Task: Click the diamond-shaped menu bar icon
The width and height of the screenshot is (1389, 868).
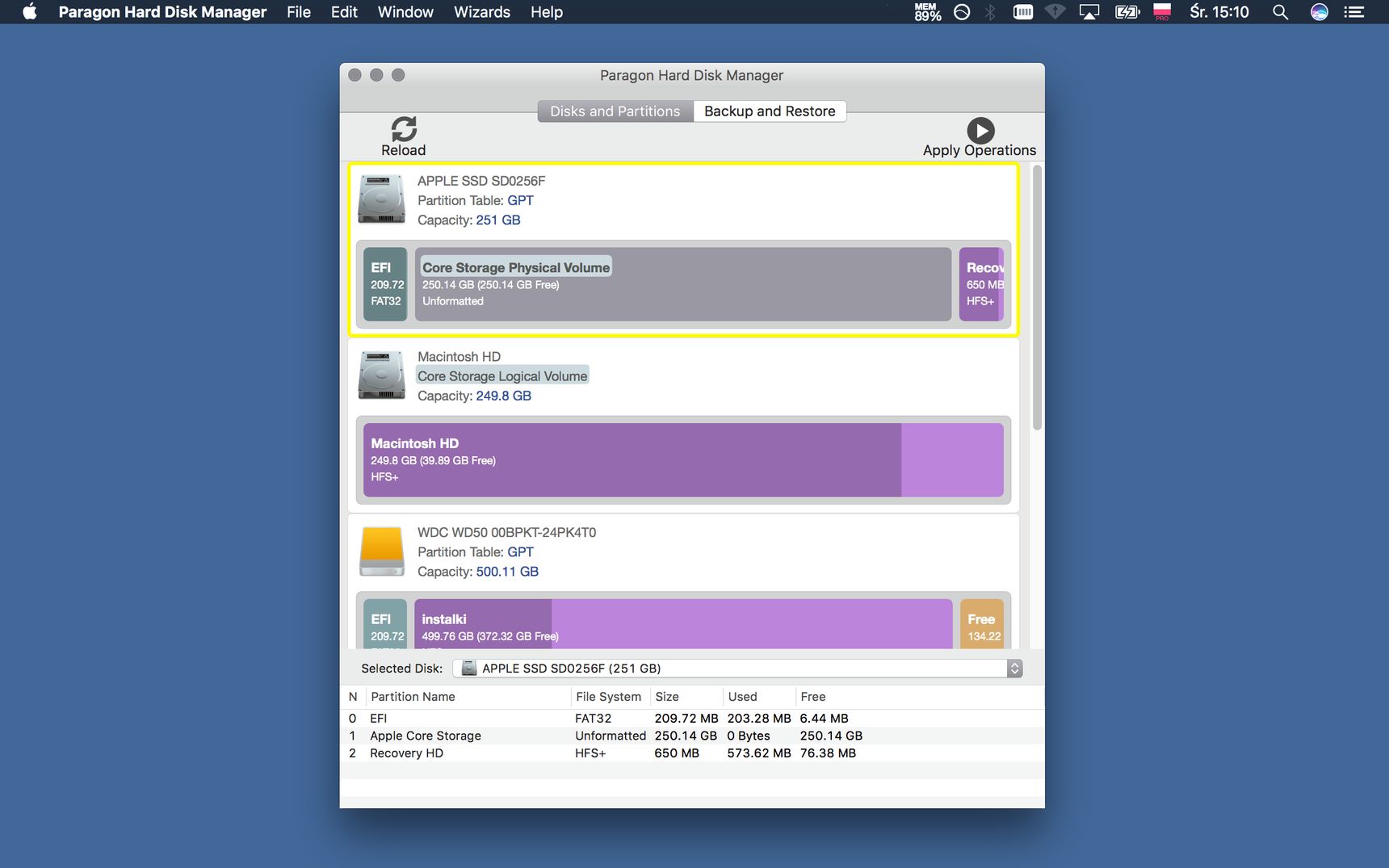Action: coord(1055,12)
